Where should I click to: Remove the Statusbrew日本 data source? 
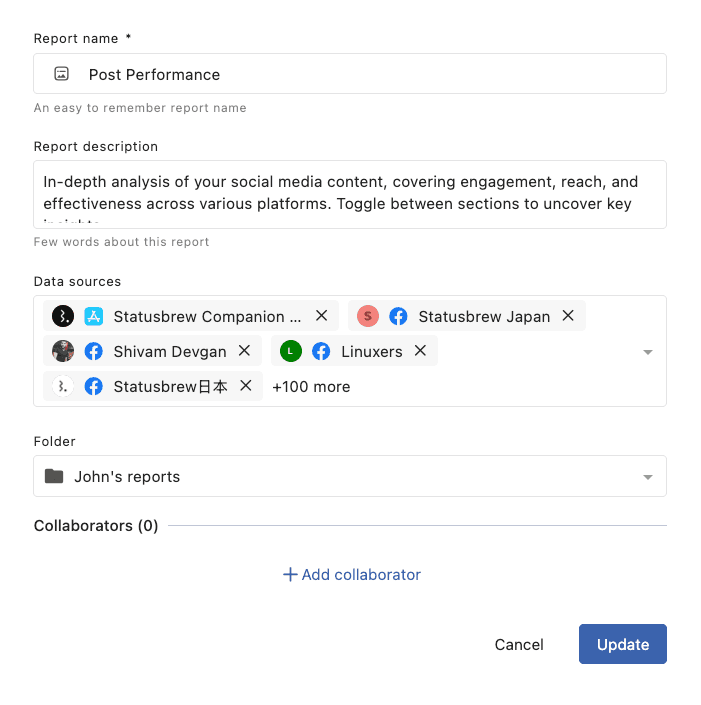click(x=245, y=386)
